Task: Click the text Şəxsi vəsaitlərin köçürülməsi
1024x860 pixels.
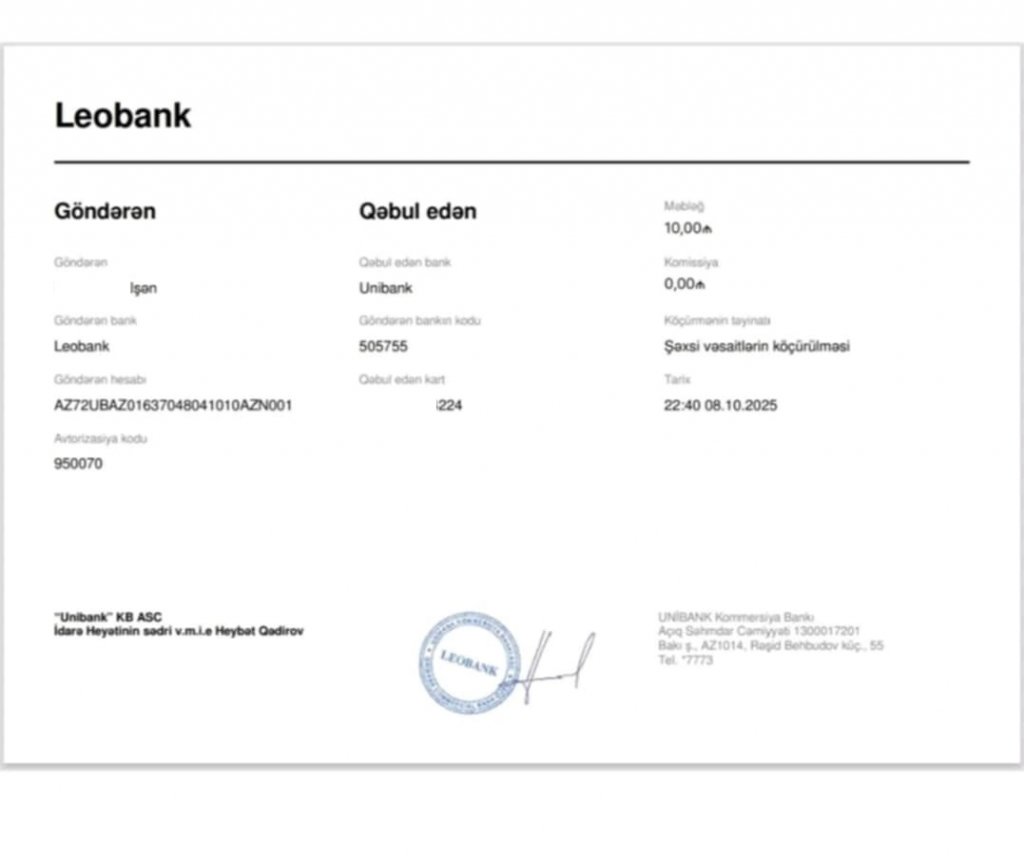Action: (x=757, y=347)
